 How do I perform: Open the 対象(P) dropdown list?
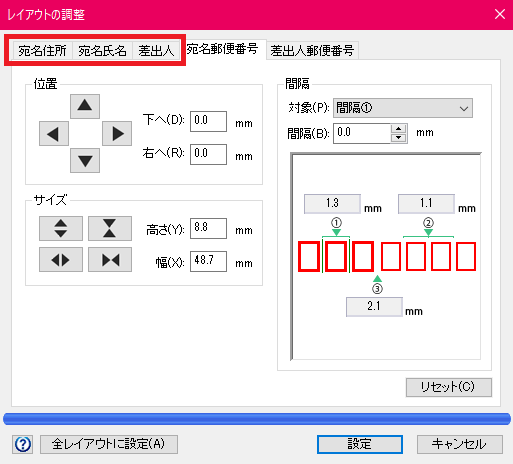403,108
